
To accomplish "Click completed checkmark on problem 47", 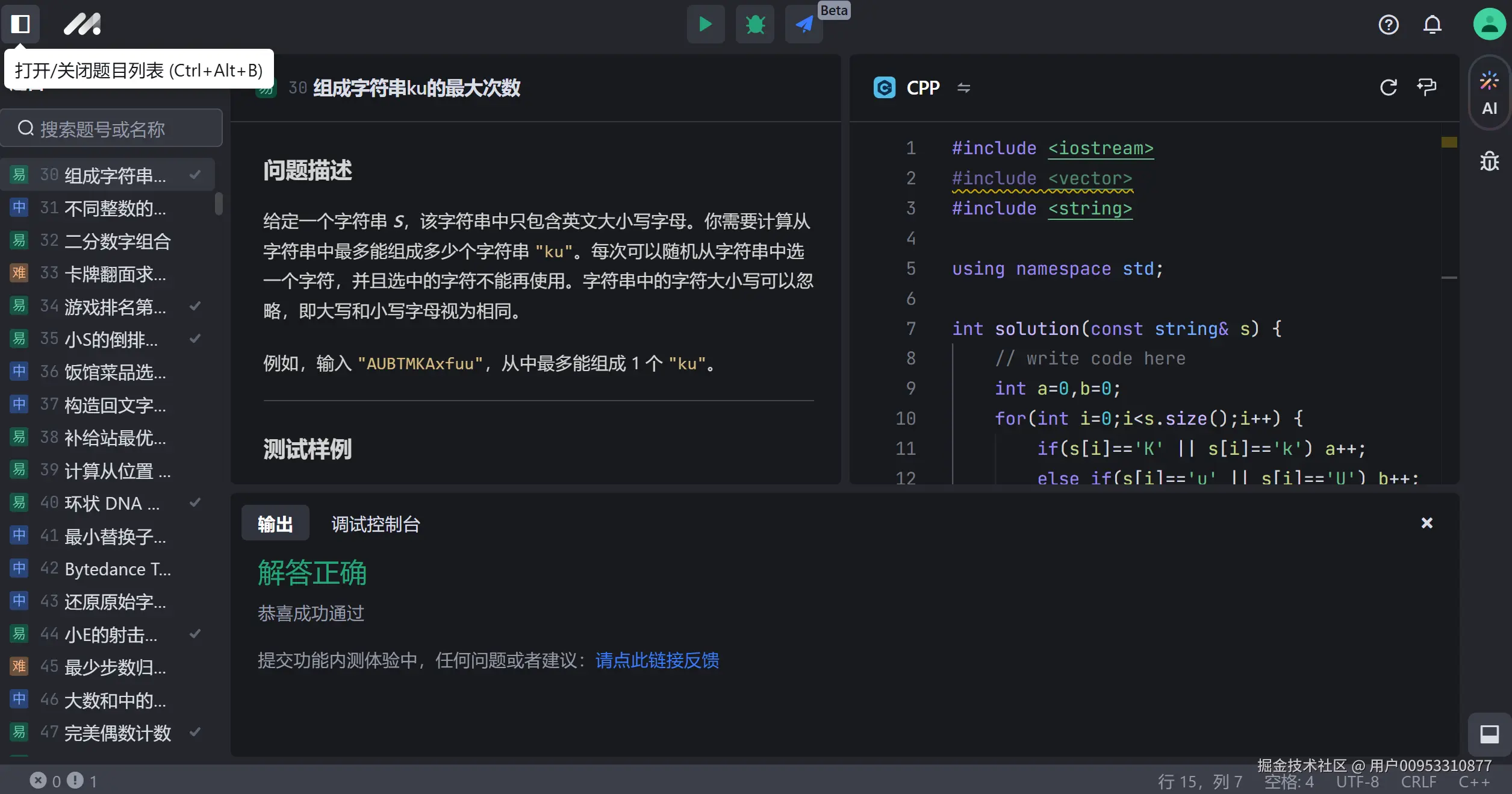I will click(x=195, y=733).
